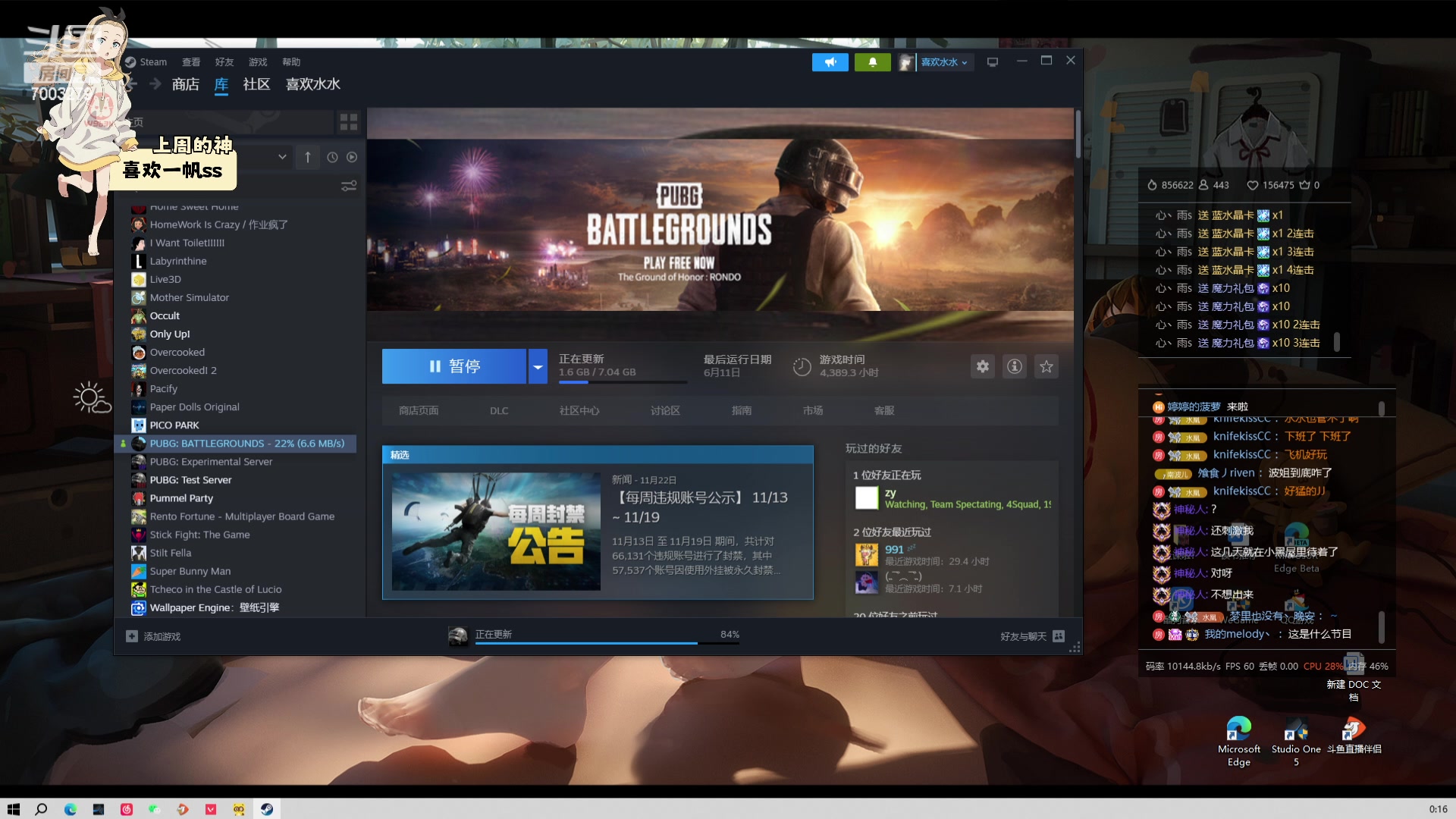The image size is (1456, 819).
Task: Open PUBG game info icon
Action: tap(1014, 366)
